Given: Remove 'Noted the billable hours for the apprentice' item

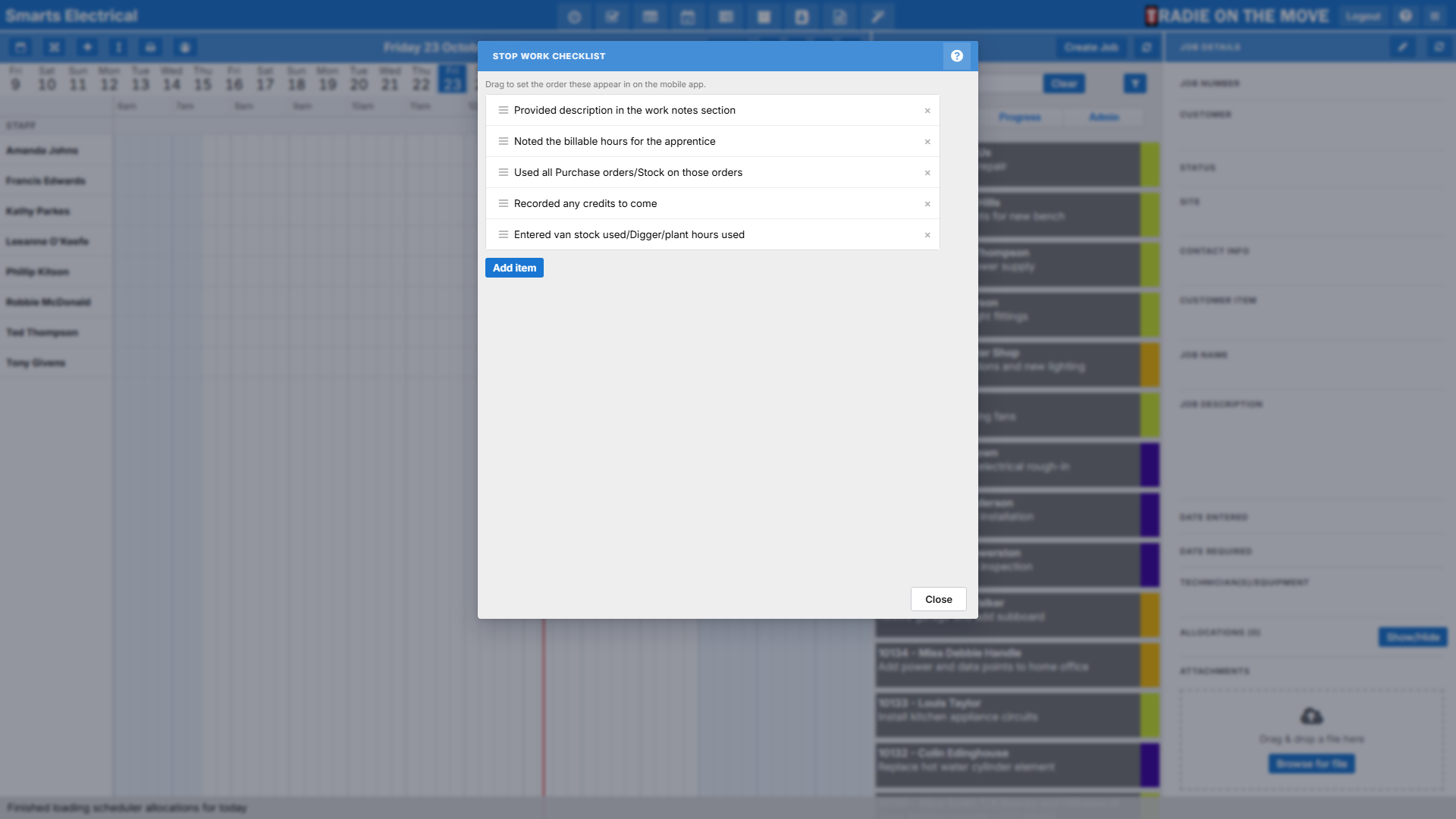Looking at the screenshot, I should [927, 142].
